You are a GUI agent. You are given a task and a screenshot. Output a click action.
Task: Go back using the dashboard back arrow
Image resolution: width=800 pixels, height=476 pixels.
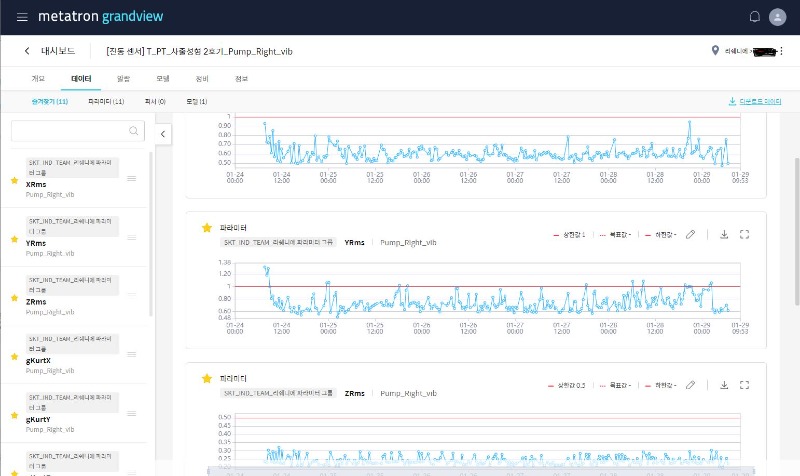[27, 51]
